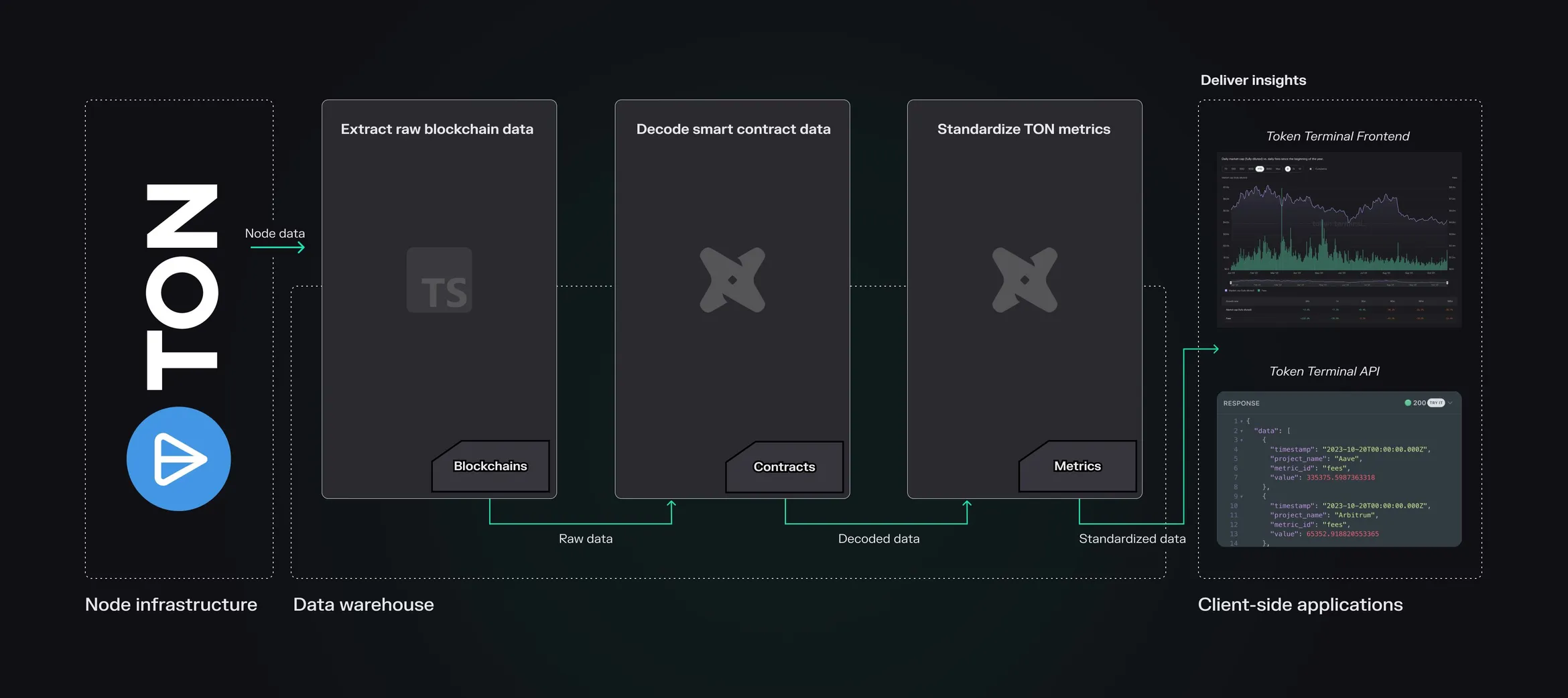This screenshot has width=1568, height=698.
Task: Click the blue TON paper-plane logo circle
Action: click(179, 459)
